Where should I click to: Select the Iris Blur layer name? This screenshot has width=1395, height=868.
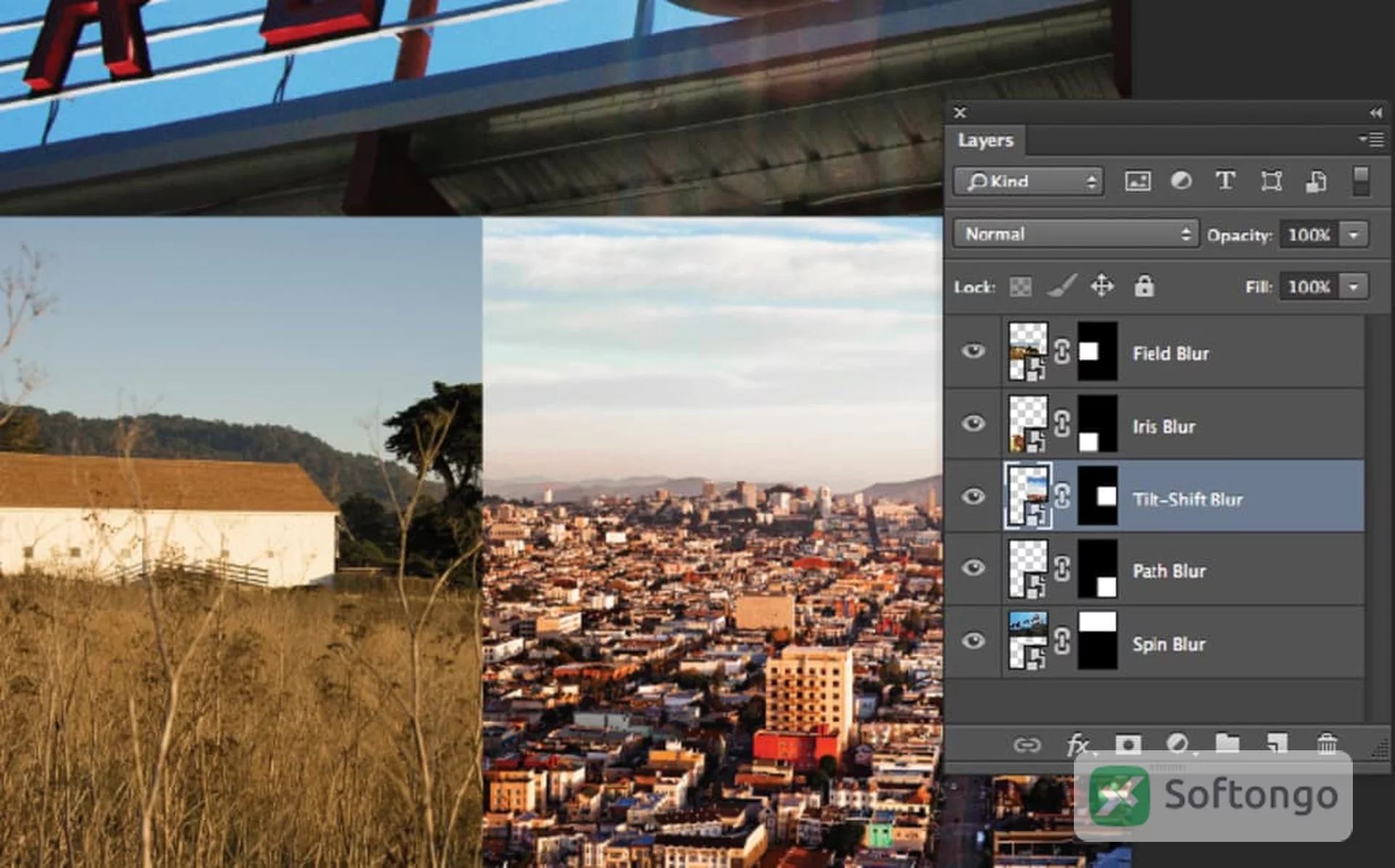coord(1163,427)
